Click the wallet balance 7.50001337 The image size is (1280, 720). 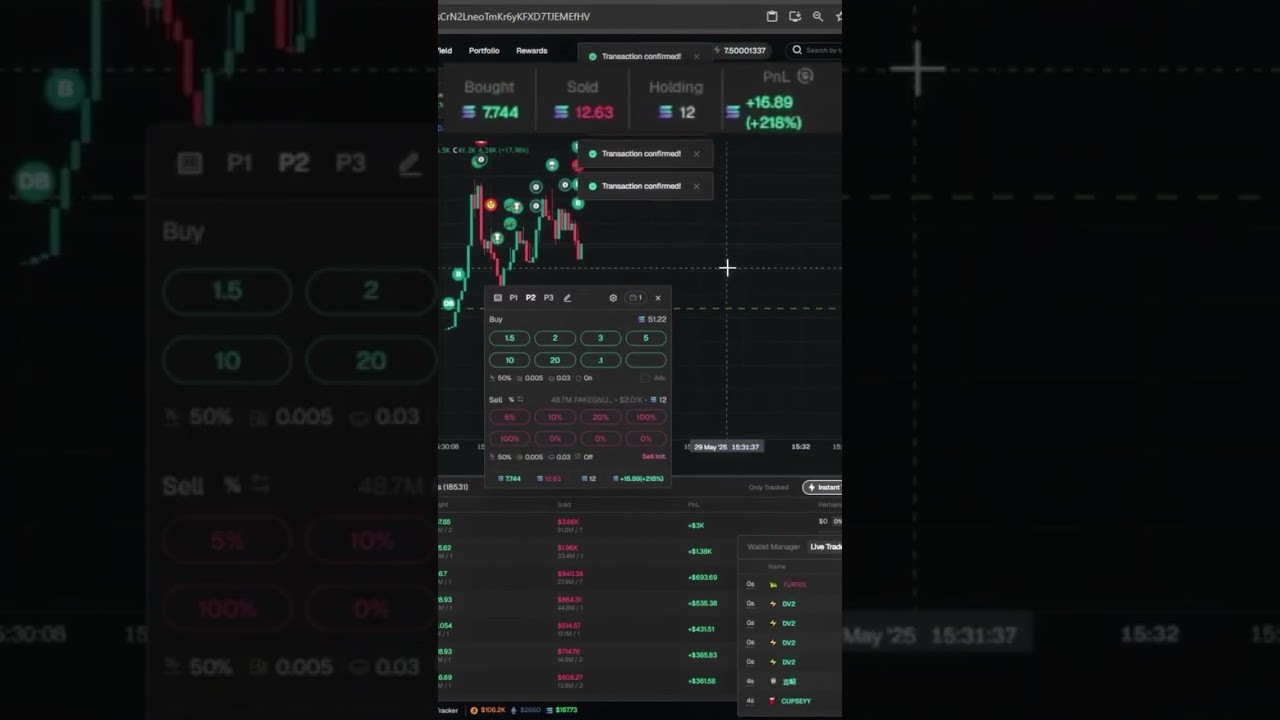click(x=744, y=50)
